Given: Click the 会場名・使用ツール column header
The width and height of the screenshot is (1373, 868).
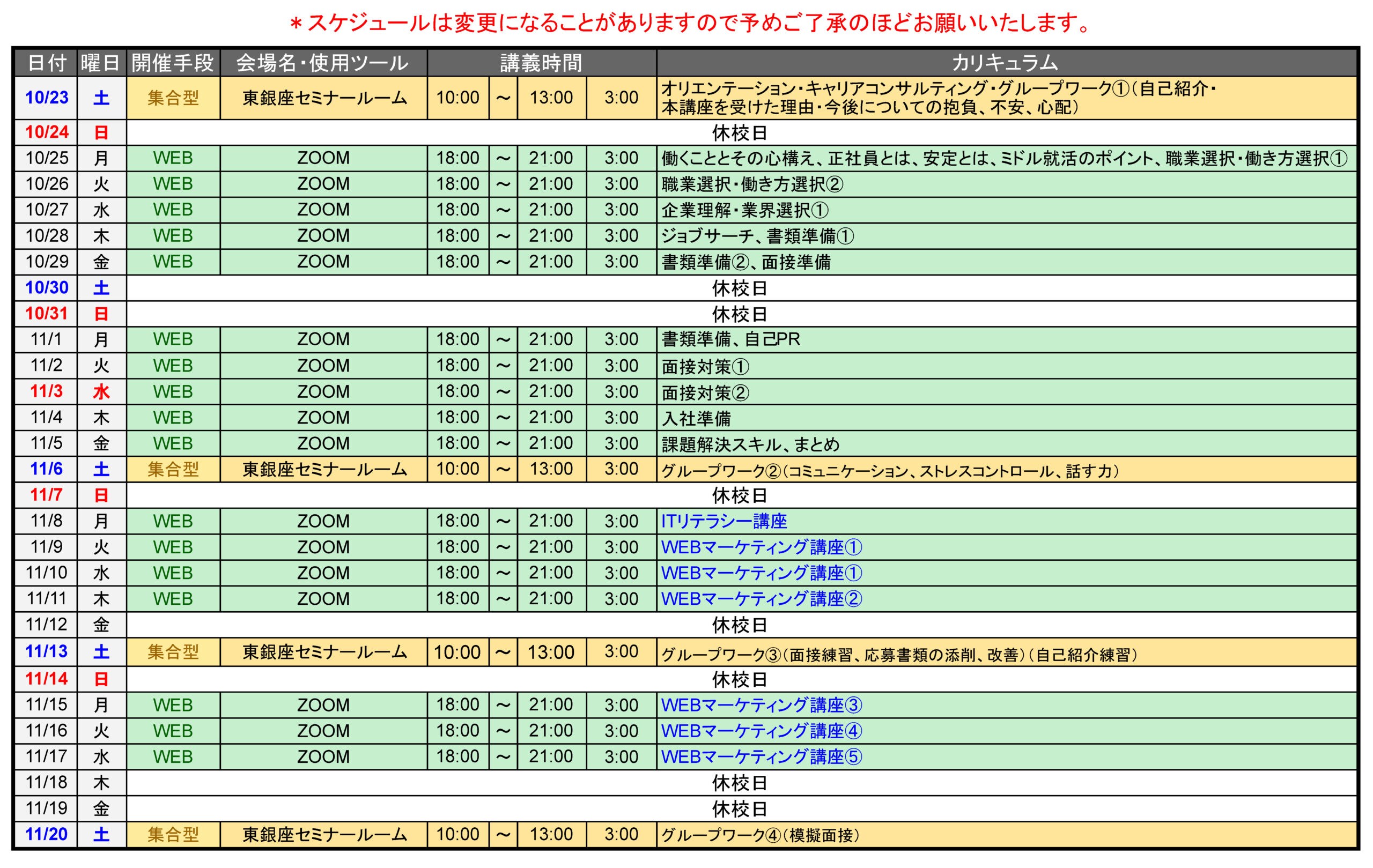Looking at the screenshot, I should [x=323, y=63].
